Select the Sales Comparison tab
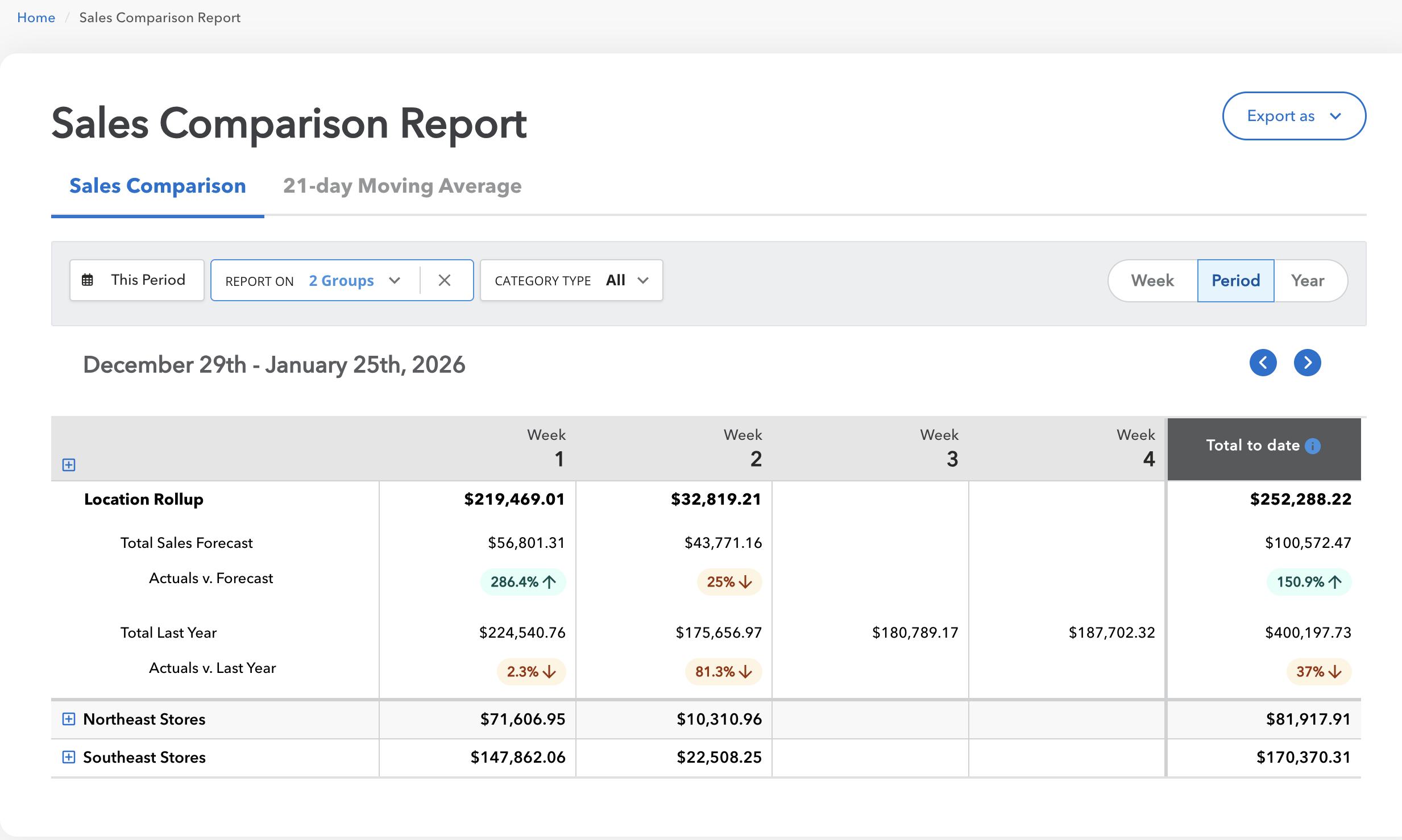Screen dimensions: 1402x840 (157, 186)
